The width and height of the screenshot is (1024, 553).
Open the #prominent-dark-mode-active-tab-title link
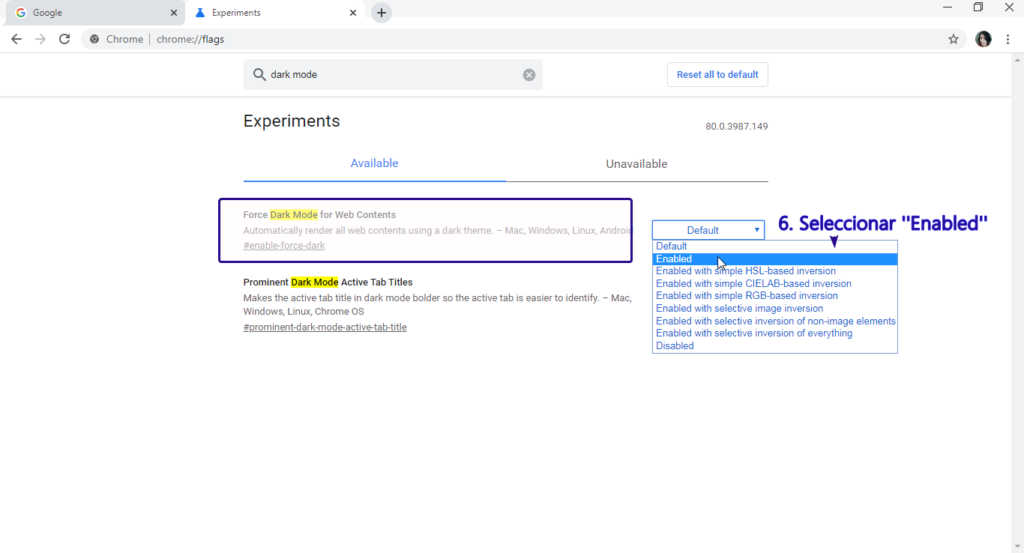click(325, 327)
